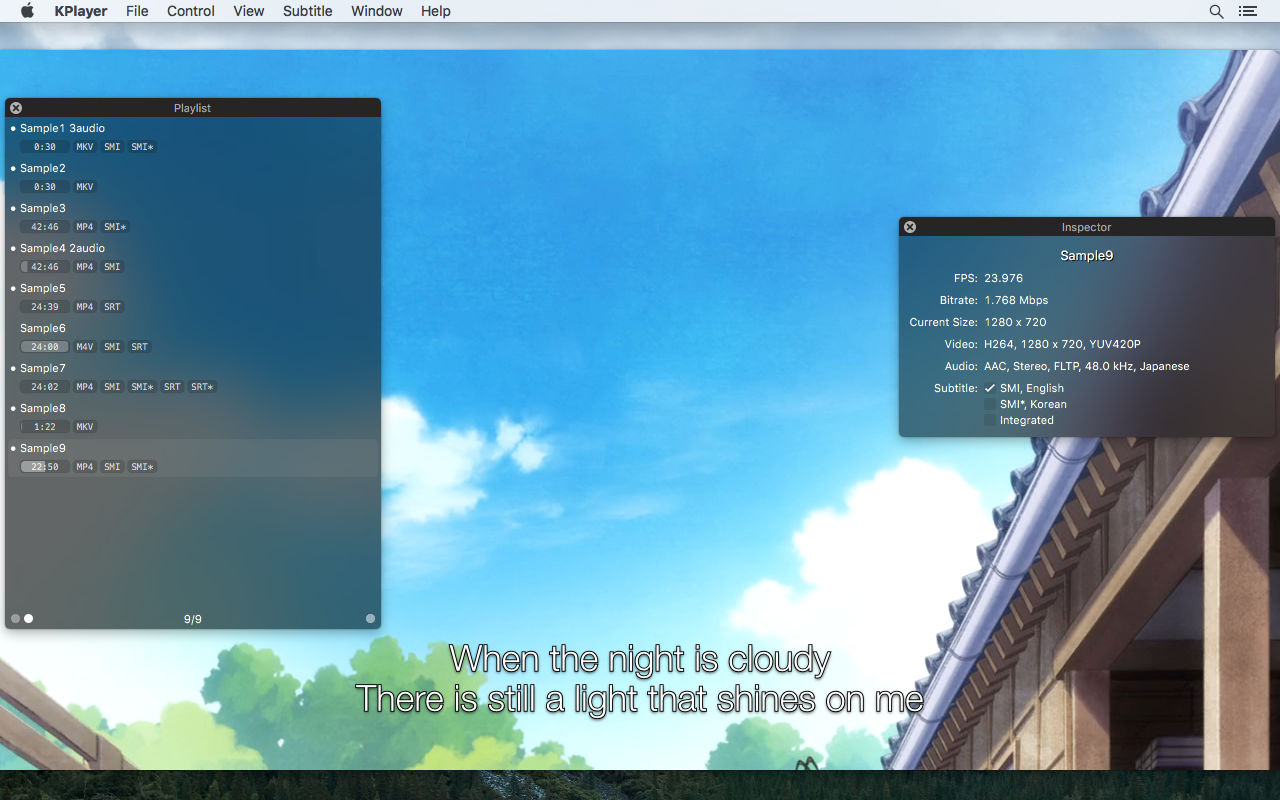Click the 24:02 duration pill of Sample7

(45, 387)
